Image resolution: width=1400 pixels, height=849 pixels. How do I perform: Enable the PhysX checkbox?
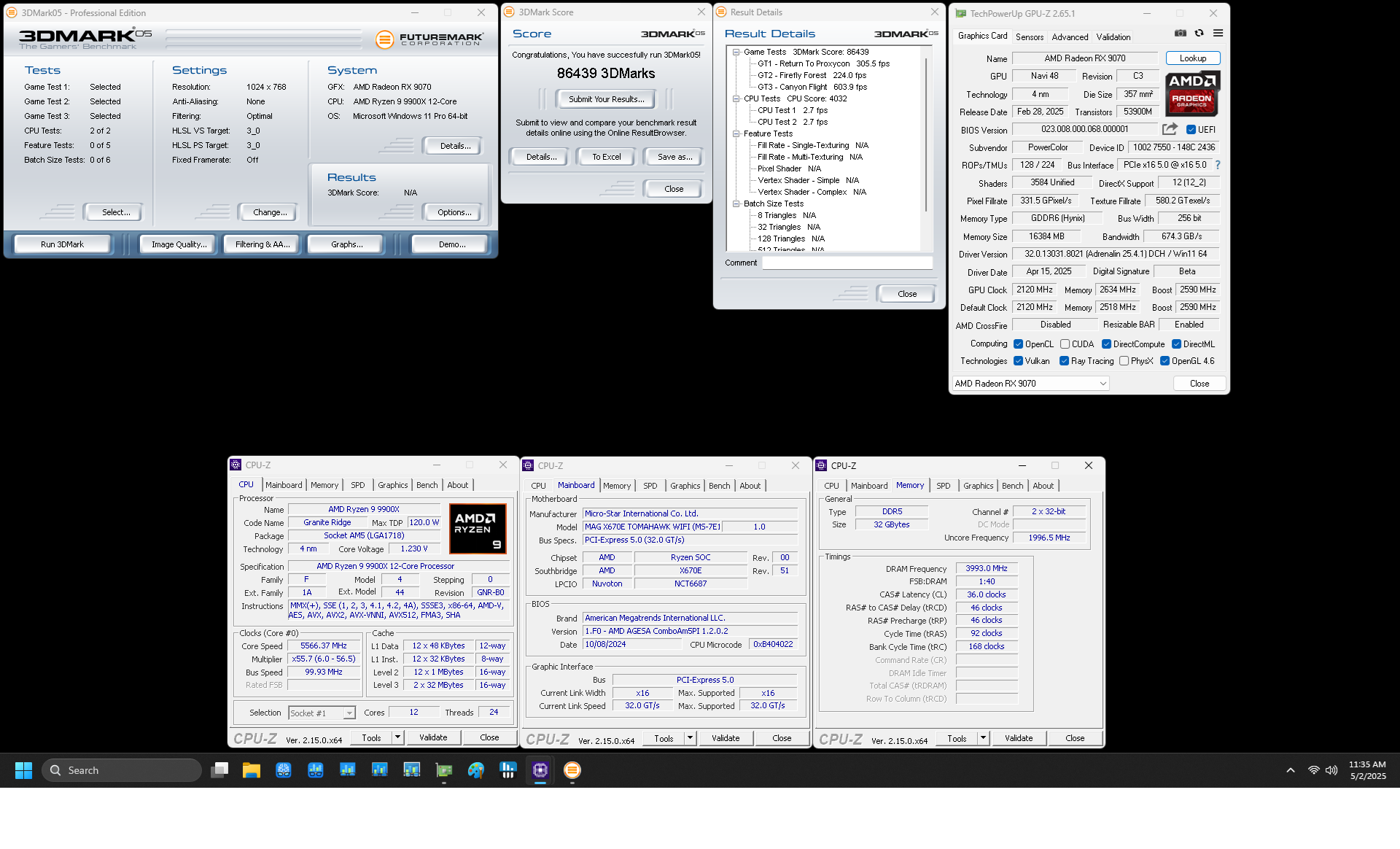[1124, 361]
